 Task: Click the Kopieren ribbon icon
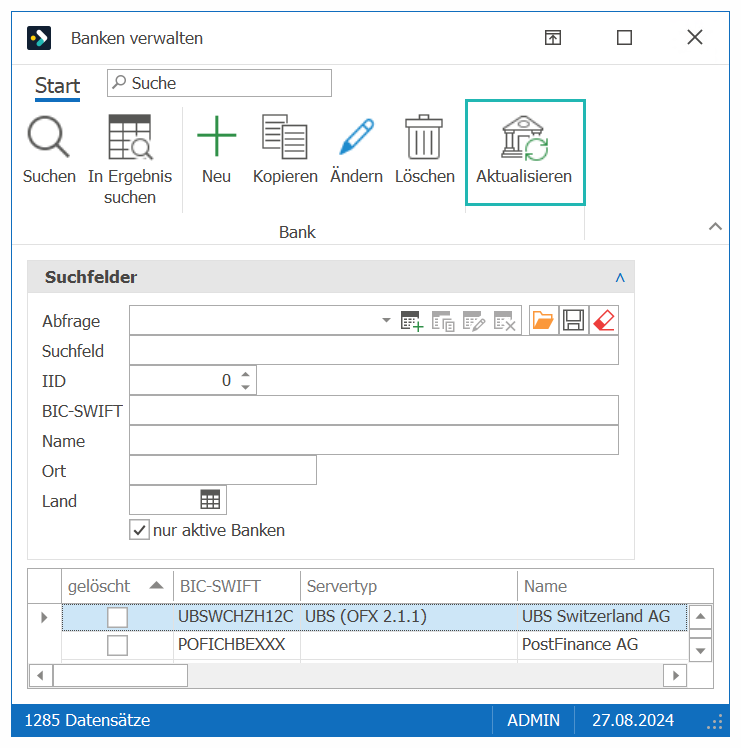pyautogui.click(x=285, y=136)
